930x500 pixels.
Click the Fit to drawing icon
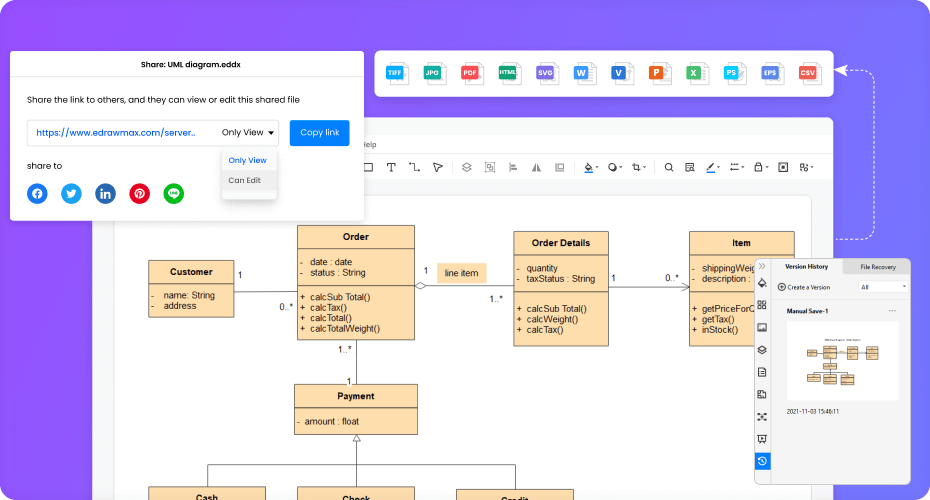783,167
